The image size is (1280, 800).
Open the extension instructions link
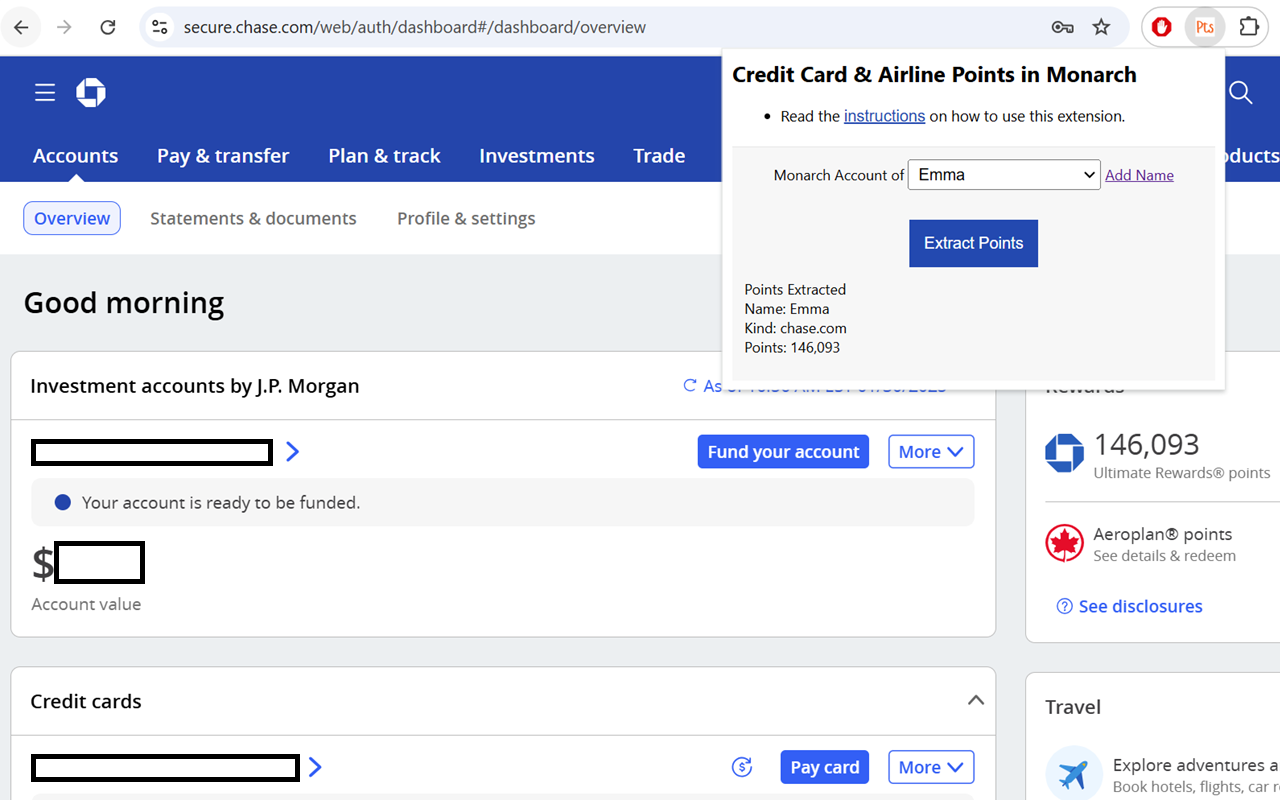coord(884,116)
